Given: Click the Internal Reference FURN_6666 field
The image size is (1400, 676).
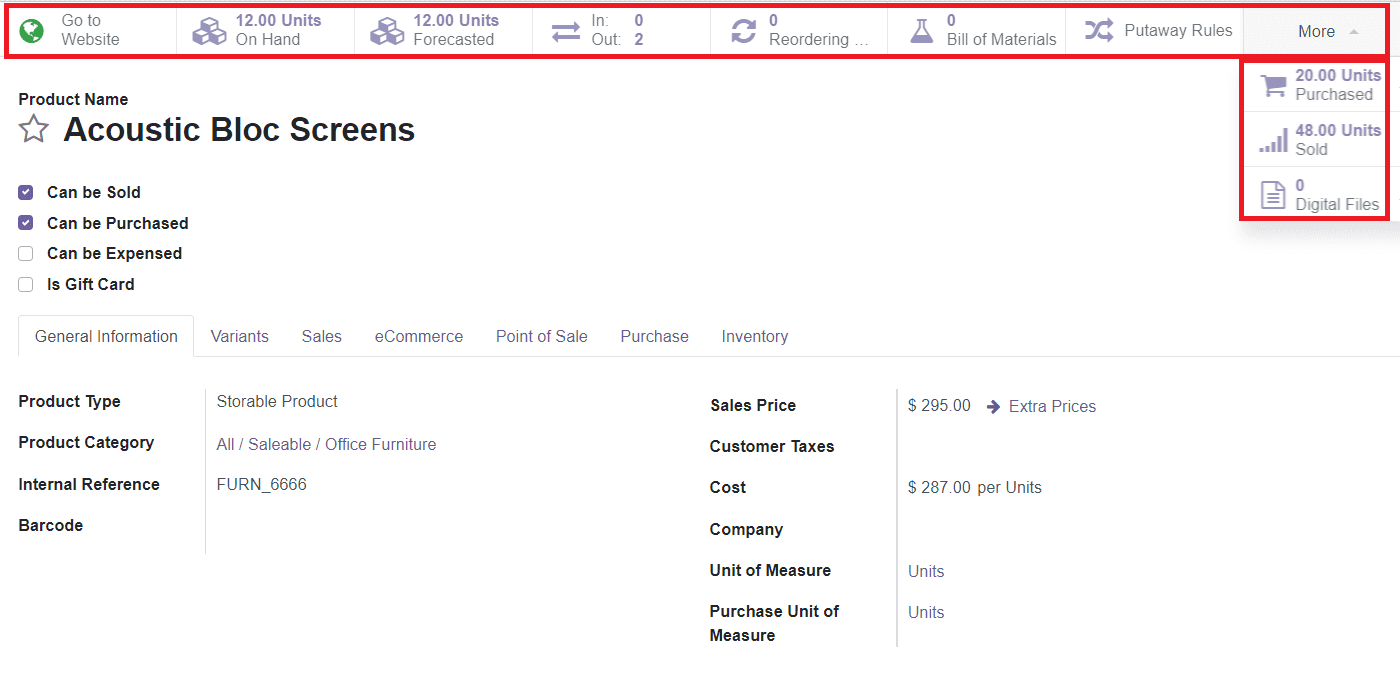Looking at the screenshot, I should click(262, 484).
